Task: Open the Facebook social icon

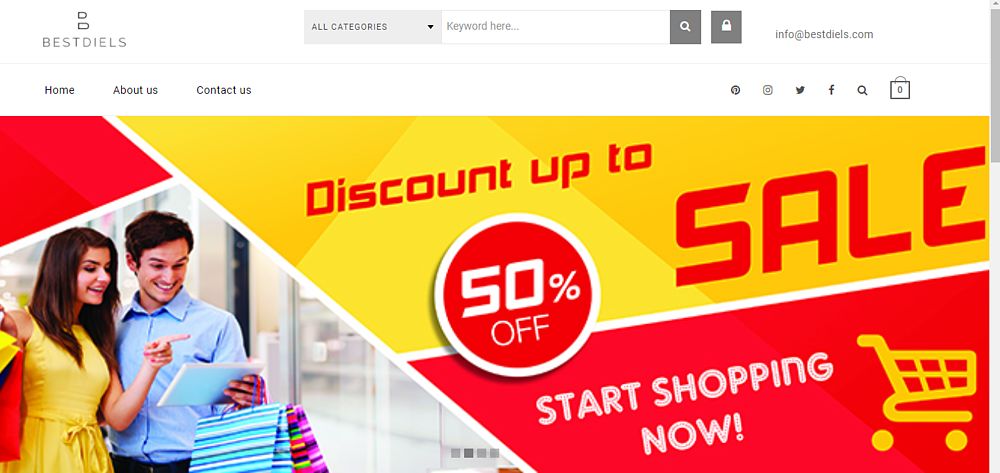Action: click(x=831, y=91)
